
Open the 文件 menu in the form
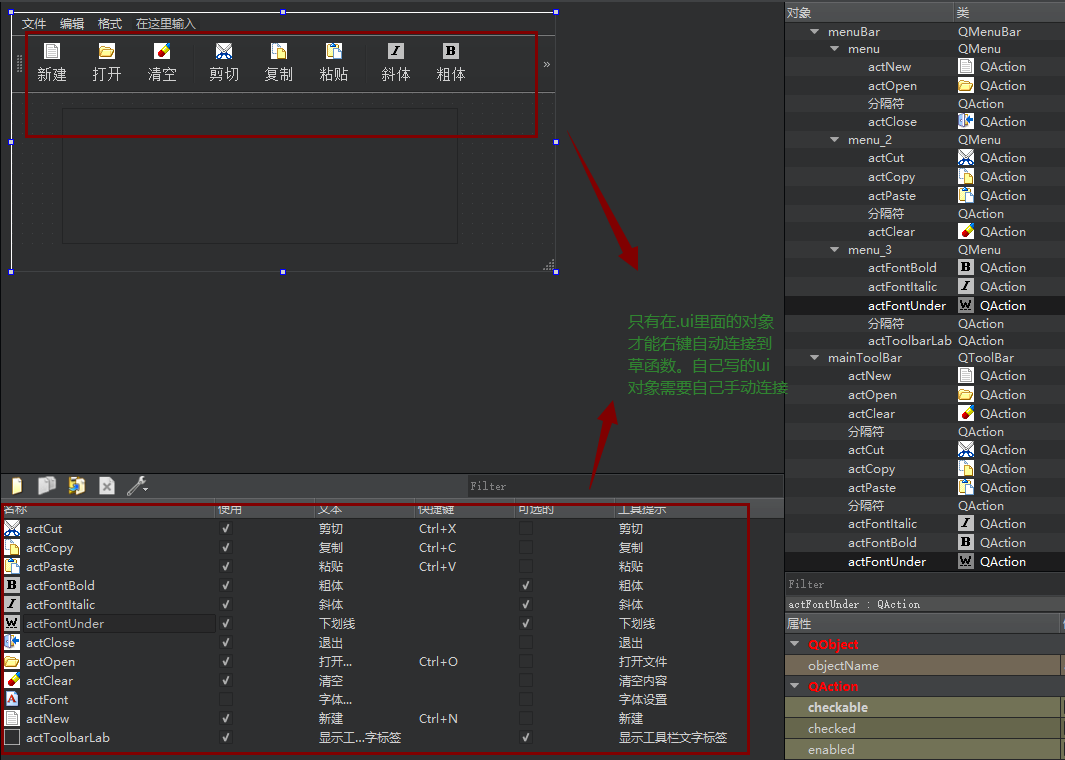pyautogui.click(x=34, y=24)
